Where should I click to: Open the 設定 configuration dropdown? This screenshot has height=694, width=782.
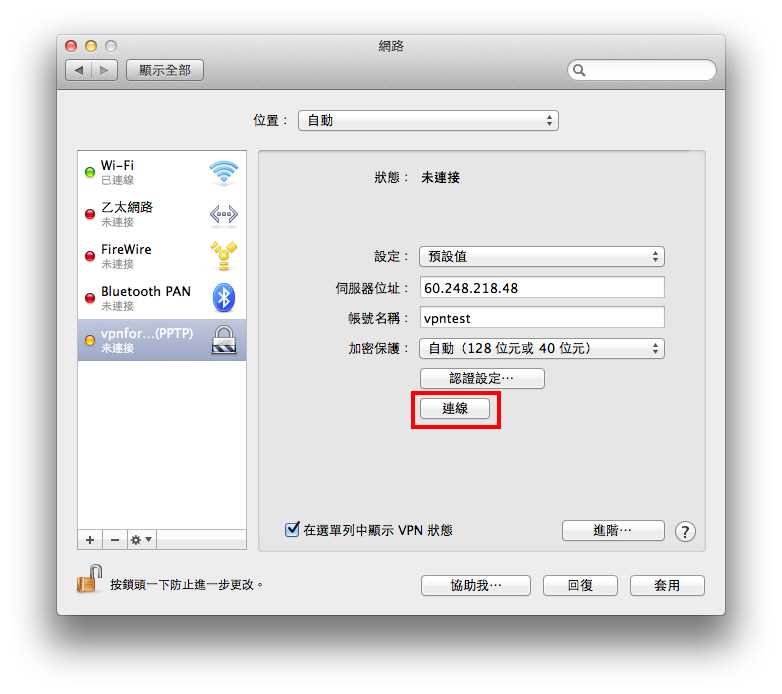coord(542,257)
